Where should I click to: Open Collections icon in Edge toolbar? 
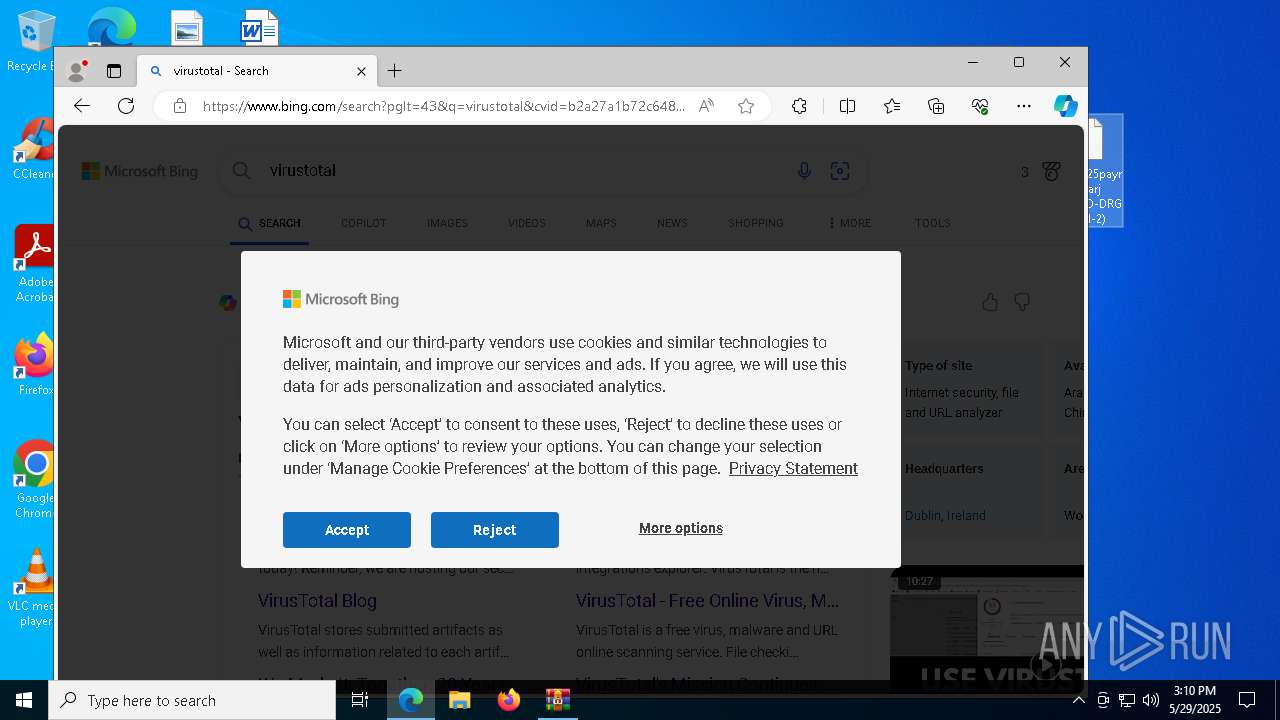(x=936, y=106)
